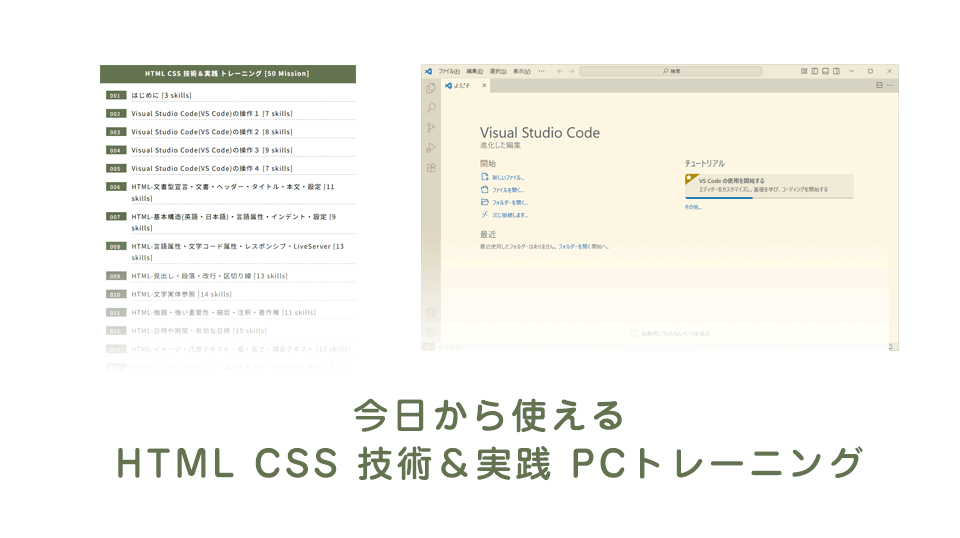Click the VS Code tutorial progress card
The width and height of the screenshot is (960, 538).
click(768, 185)
